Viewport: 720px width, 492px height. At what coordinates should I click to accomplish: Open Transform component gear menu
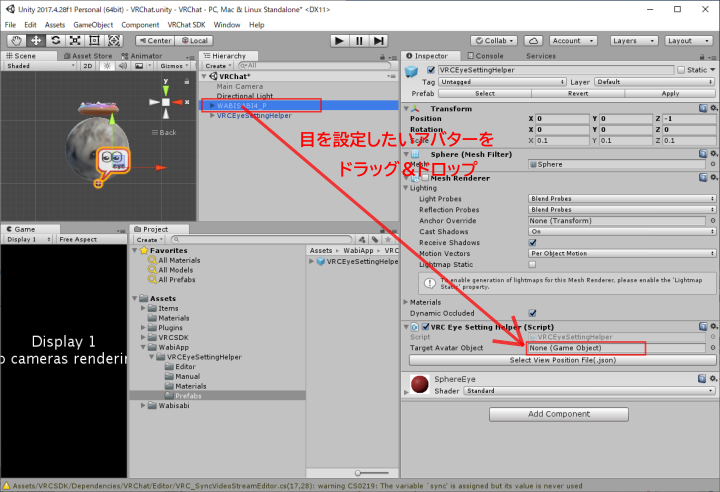pos(714,108)
